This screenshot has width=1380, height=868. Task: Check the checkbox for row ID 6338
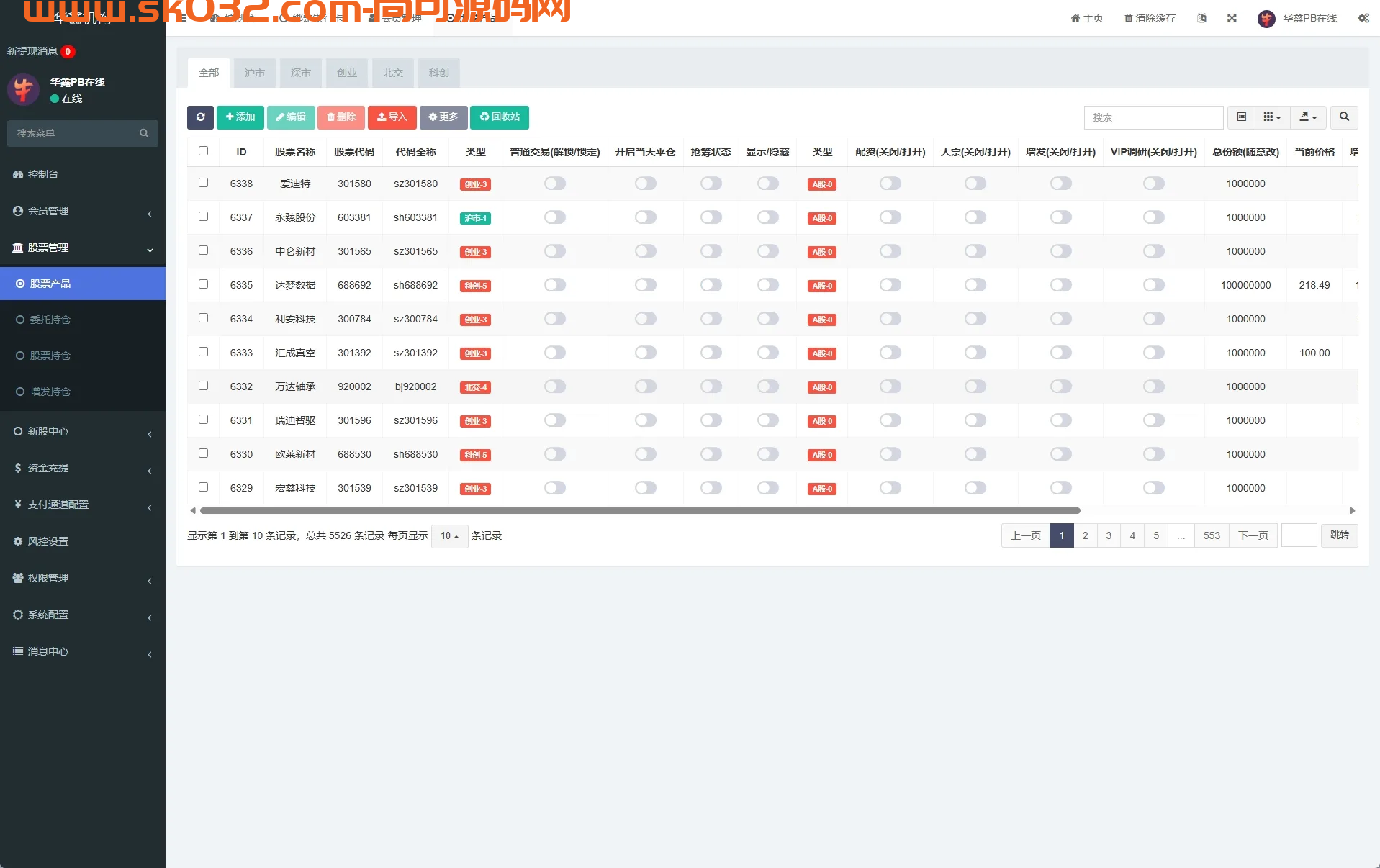tap(203, 183)
